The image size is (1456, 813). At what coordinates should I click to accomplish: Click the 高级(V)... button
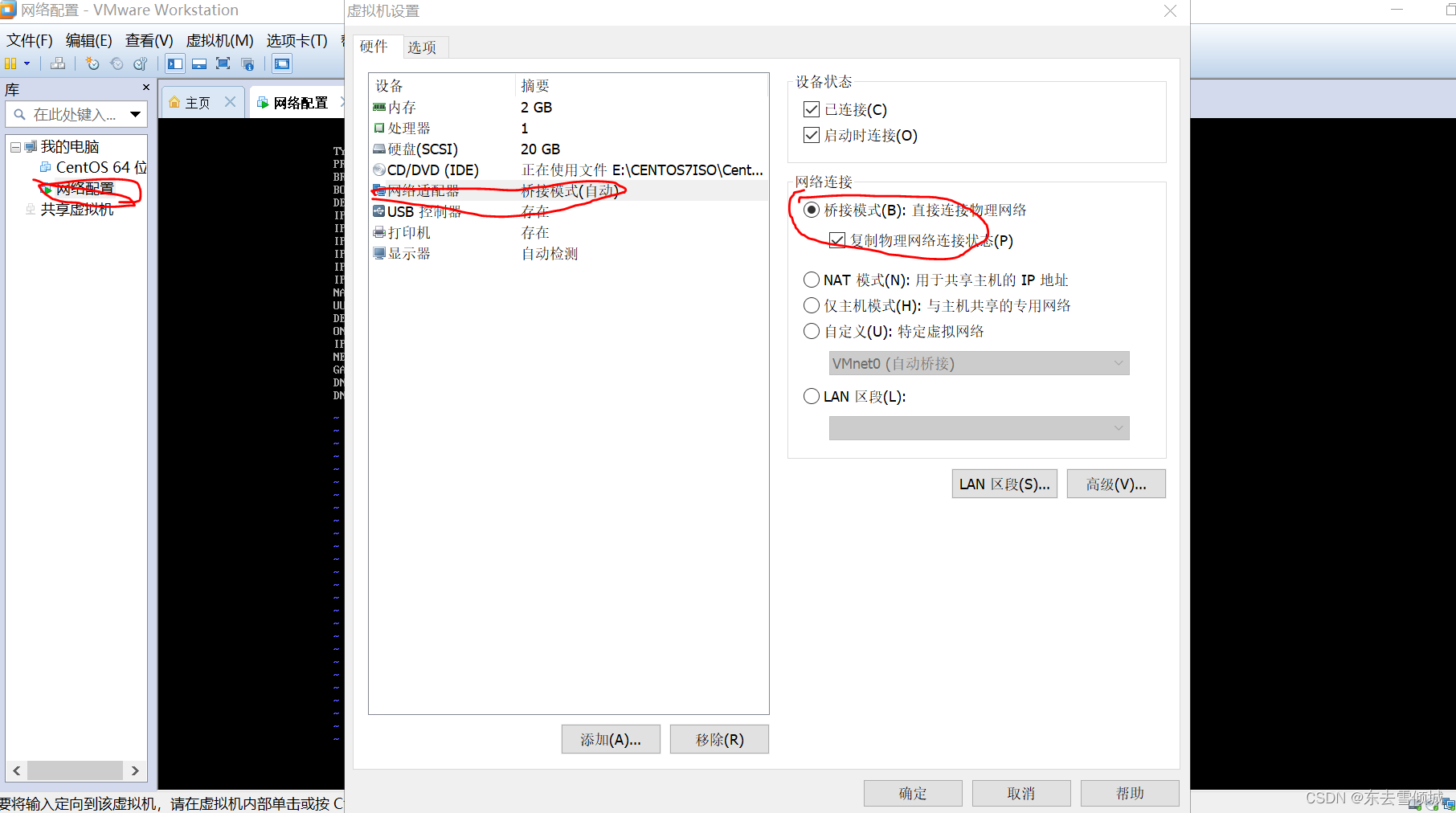pos(1116,484)
